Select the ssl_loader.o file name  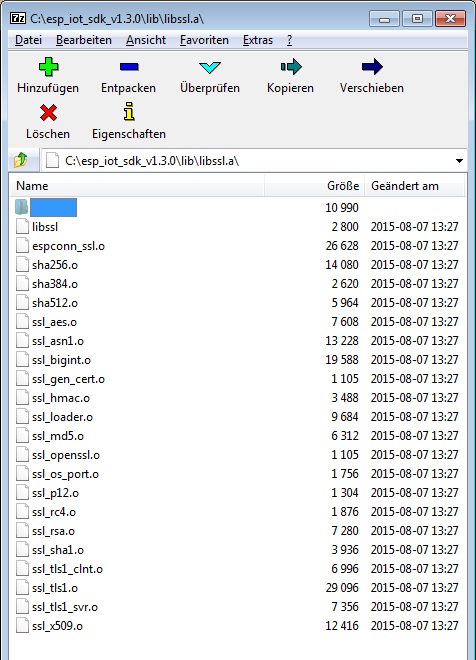point(63,417)
